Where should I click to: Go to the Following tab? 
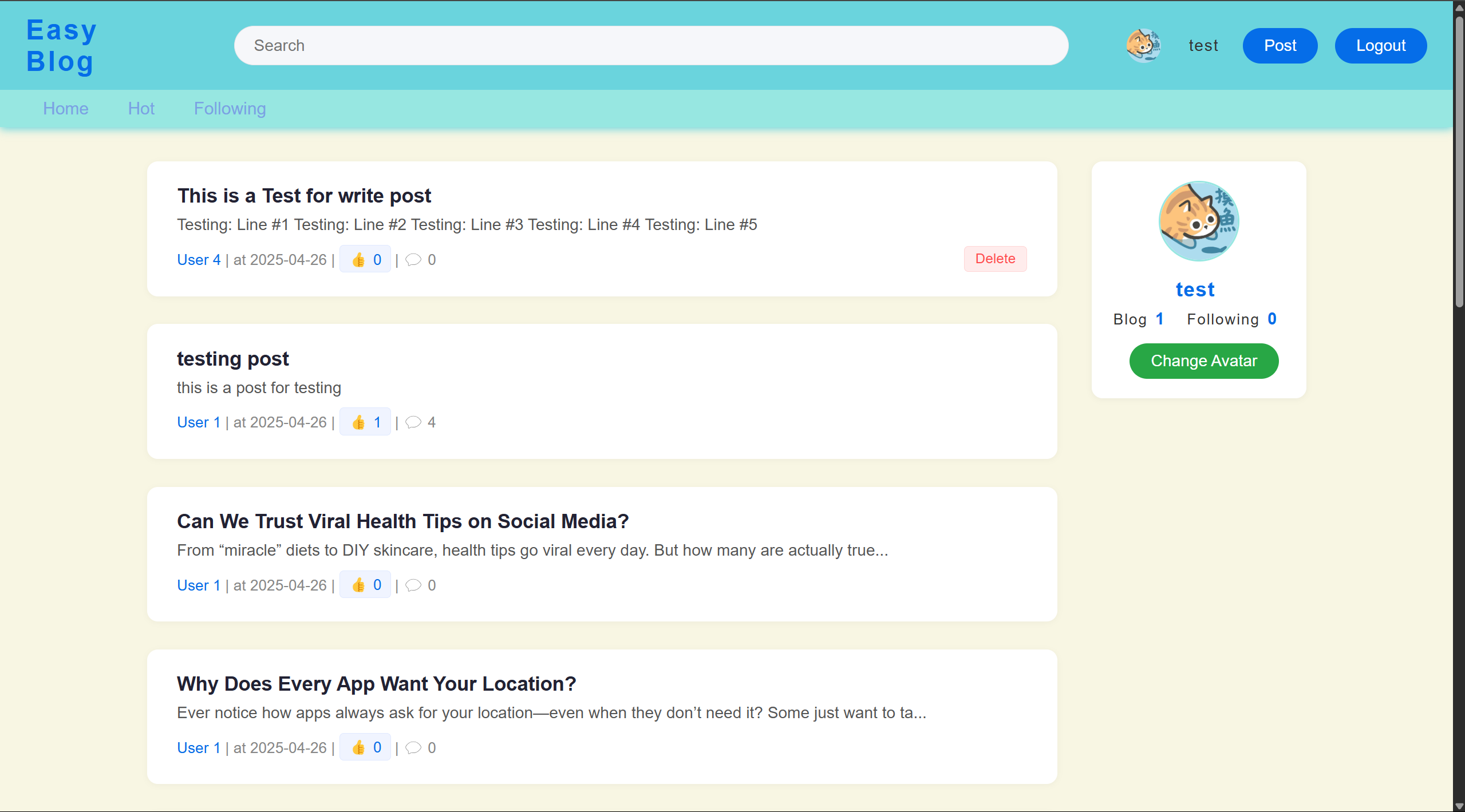click(230, 109)
